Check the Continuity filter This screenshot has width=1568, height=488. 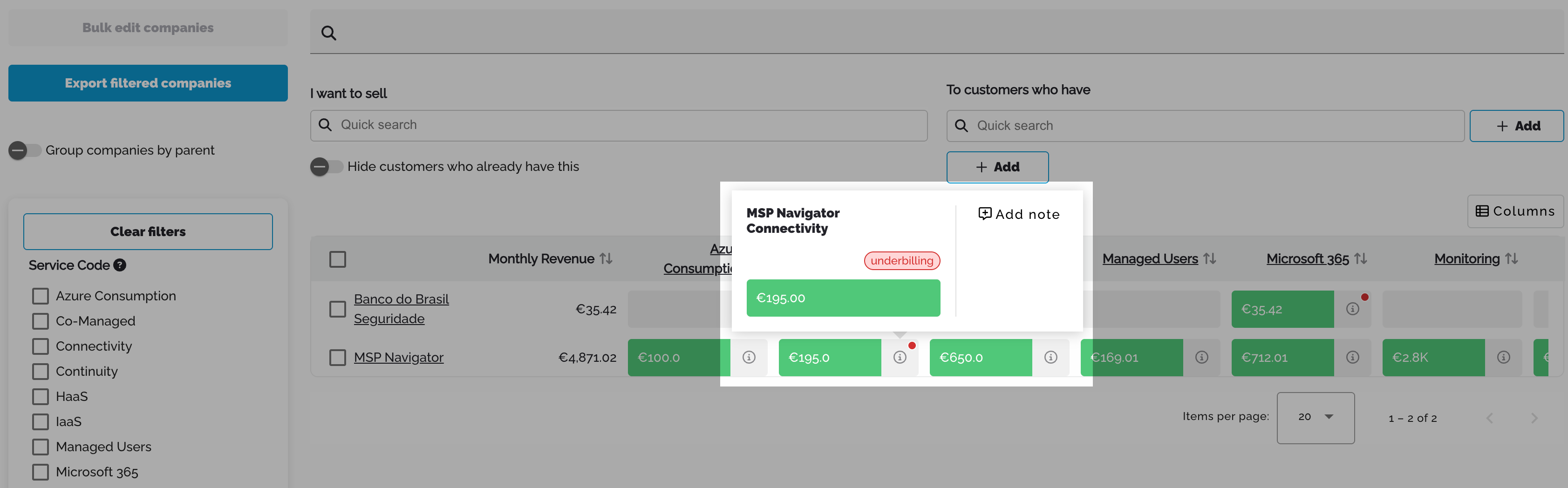(40, 372)
